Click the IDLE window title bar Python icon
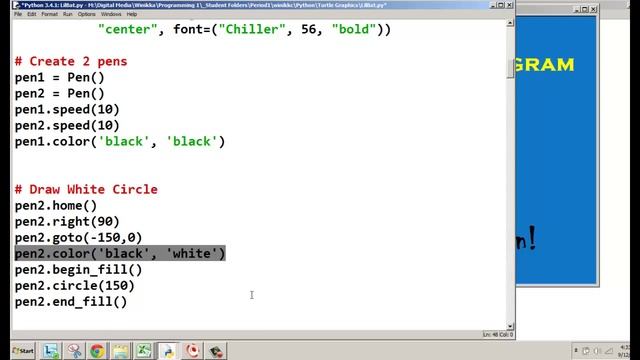The image size is (640, 360). [x=16, y=5]
